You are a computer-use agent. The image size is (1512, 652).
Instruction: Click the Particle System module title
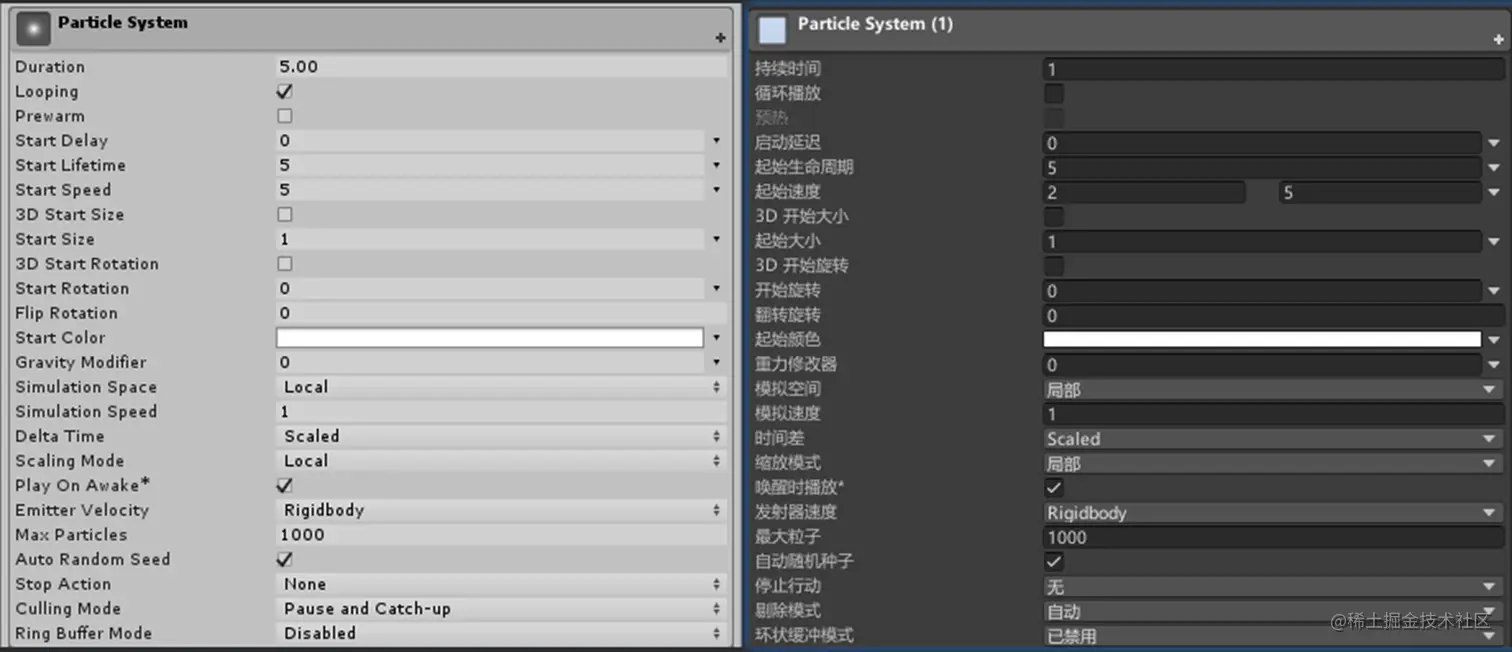[122, 23]
